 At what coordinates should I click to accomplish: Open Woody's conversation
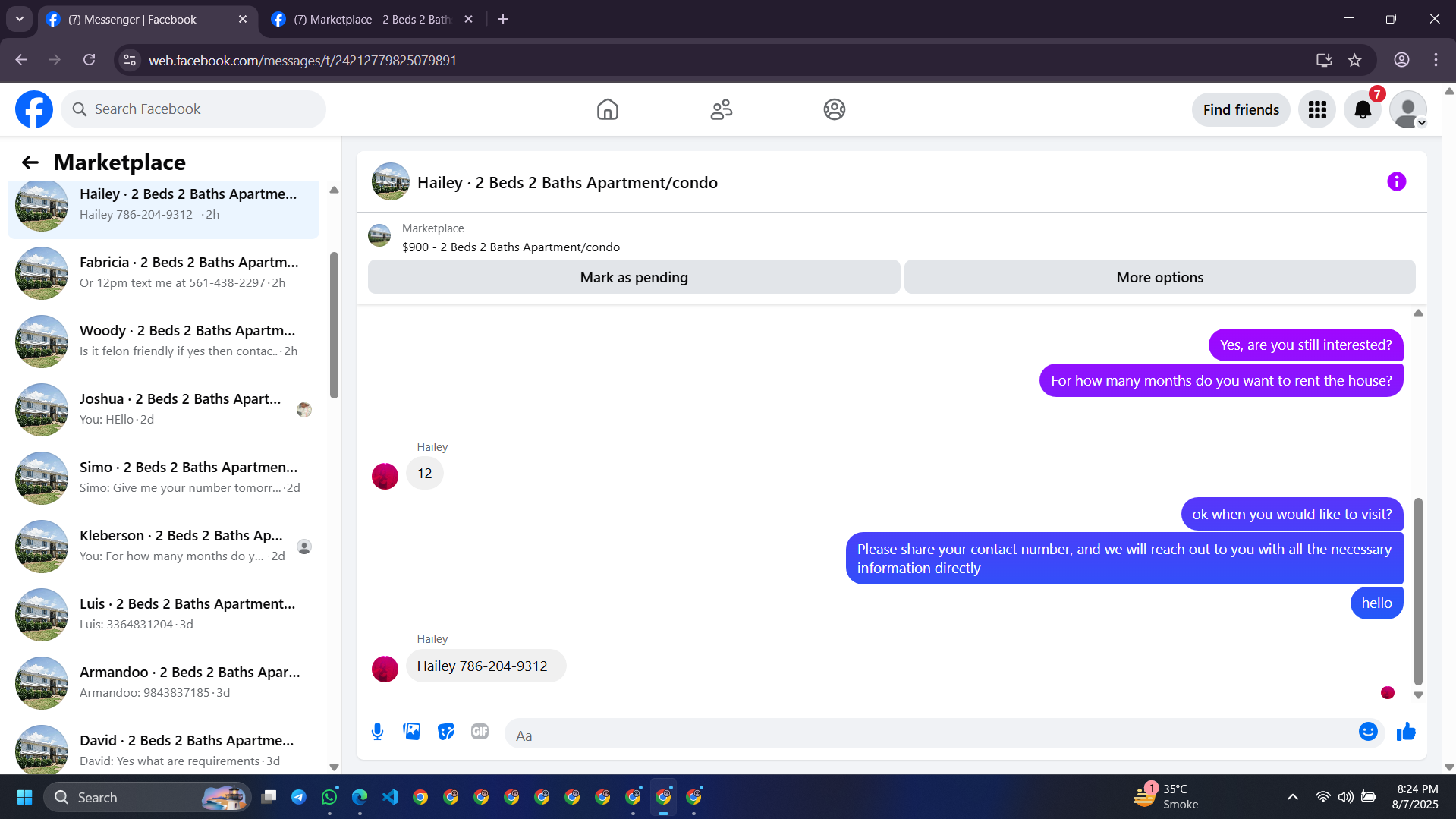(163, 342)
